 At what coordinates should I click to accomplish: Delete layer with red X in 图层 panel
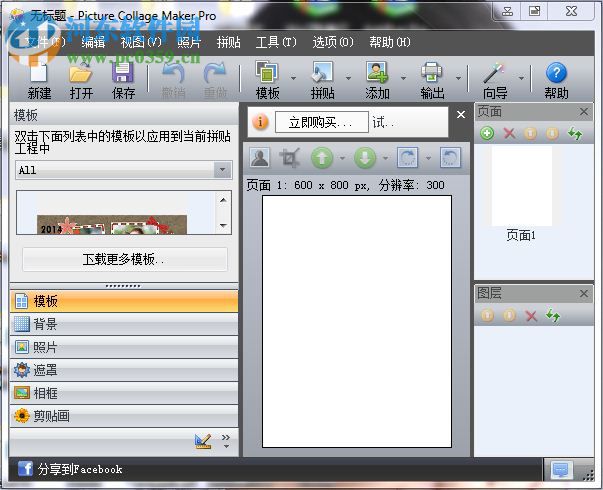click(531, 316)
